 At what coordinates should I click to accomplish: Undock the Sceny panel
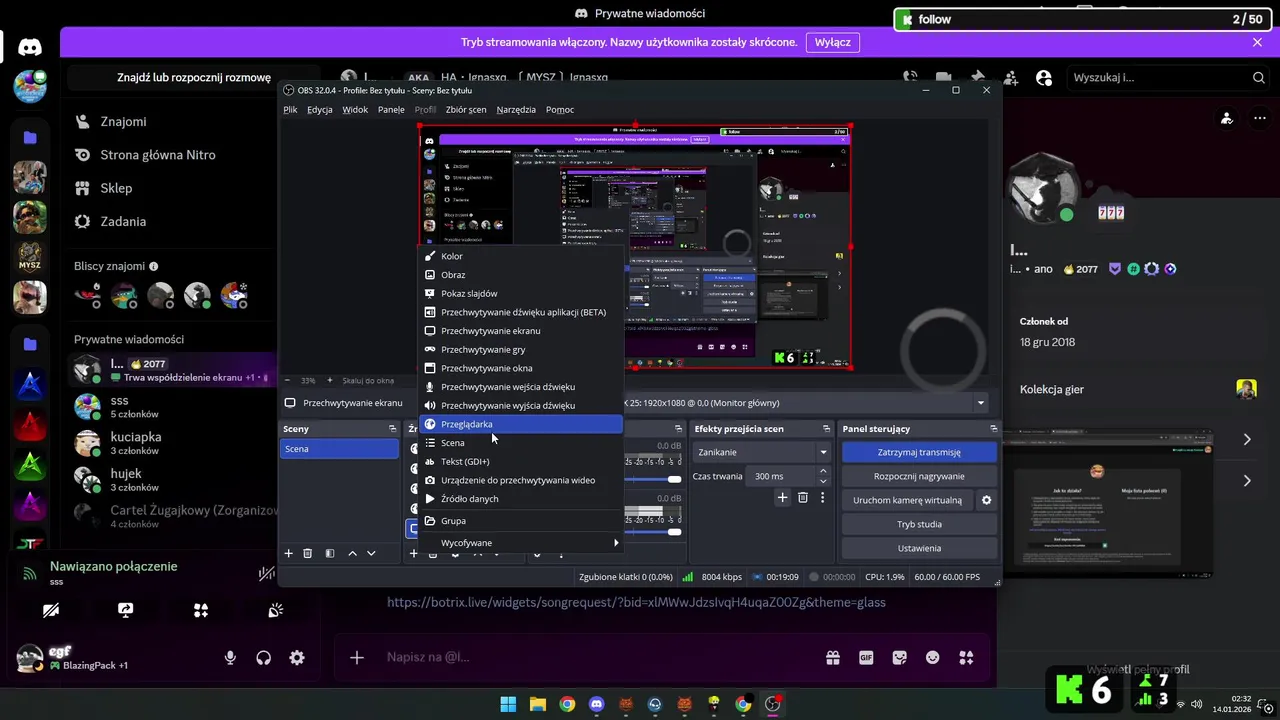(x=393, y=429)
